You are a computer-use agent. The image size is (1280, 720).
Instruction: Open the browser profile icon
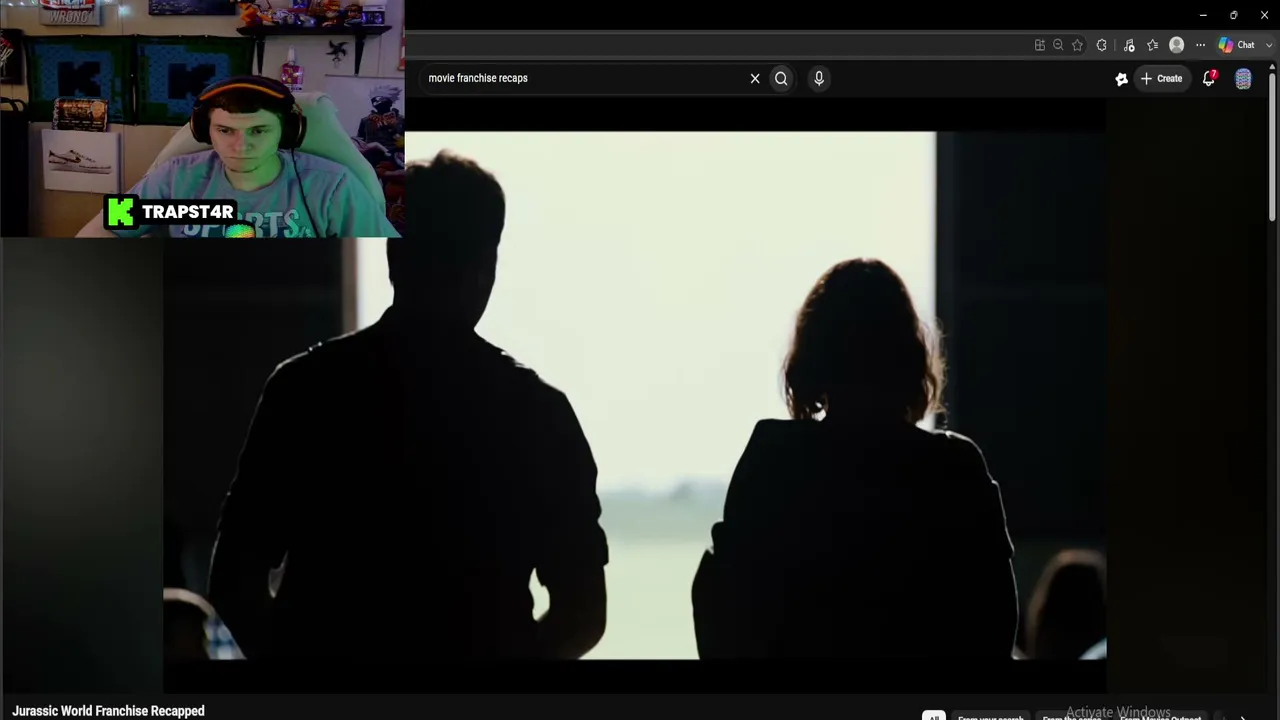[1177, 45]
